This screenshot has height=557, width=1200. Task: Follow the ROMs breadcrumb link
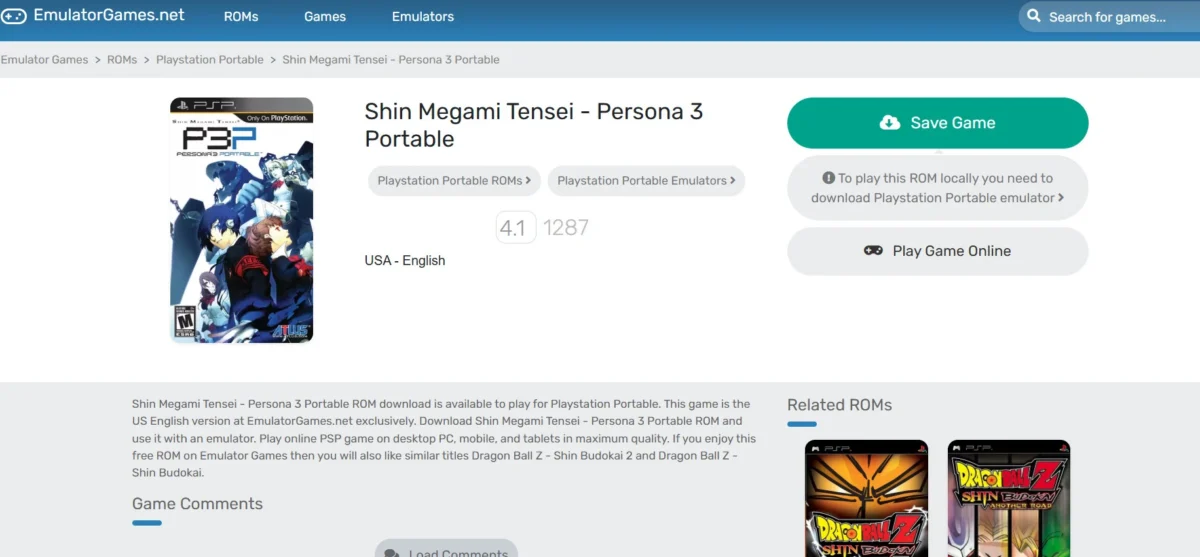tap(122, 60)
